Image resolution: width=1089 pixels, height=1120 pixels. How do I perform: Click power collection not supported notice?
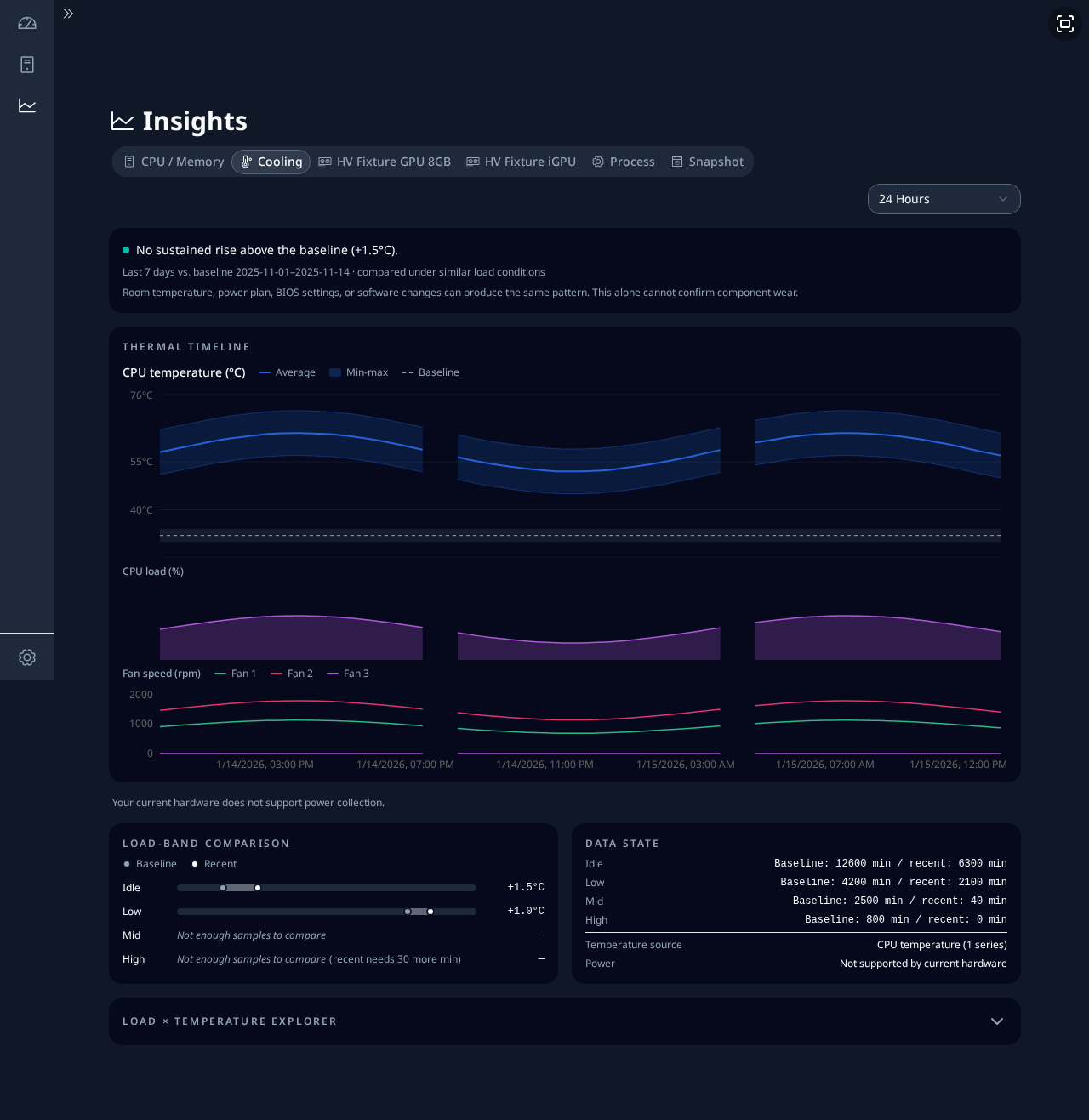point(248,803)
